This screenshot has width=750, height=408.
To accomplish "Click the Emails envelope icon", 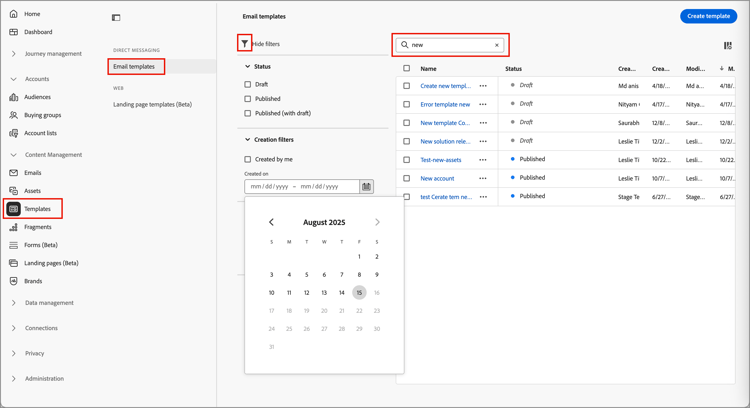I will coord(13,173).
